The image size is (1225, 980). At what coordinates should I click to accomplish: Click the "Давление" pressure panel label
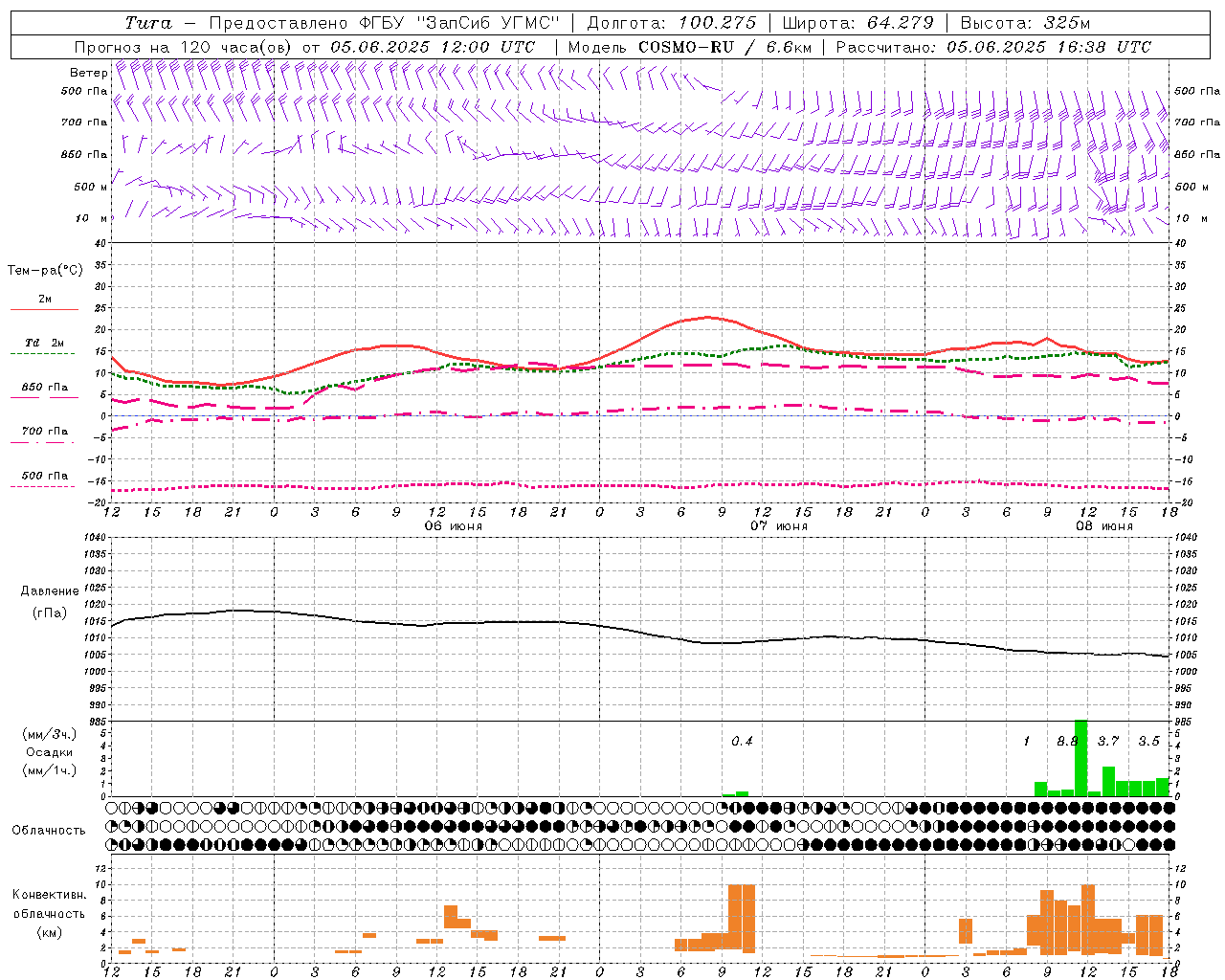click(x=50, y=591)
